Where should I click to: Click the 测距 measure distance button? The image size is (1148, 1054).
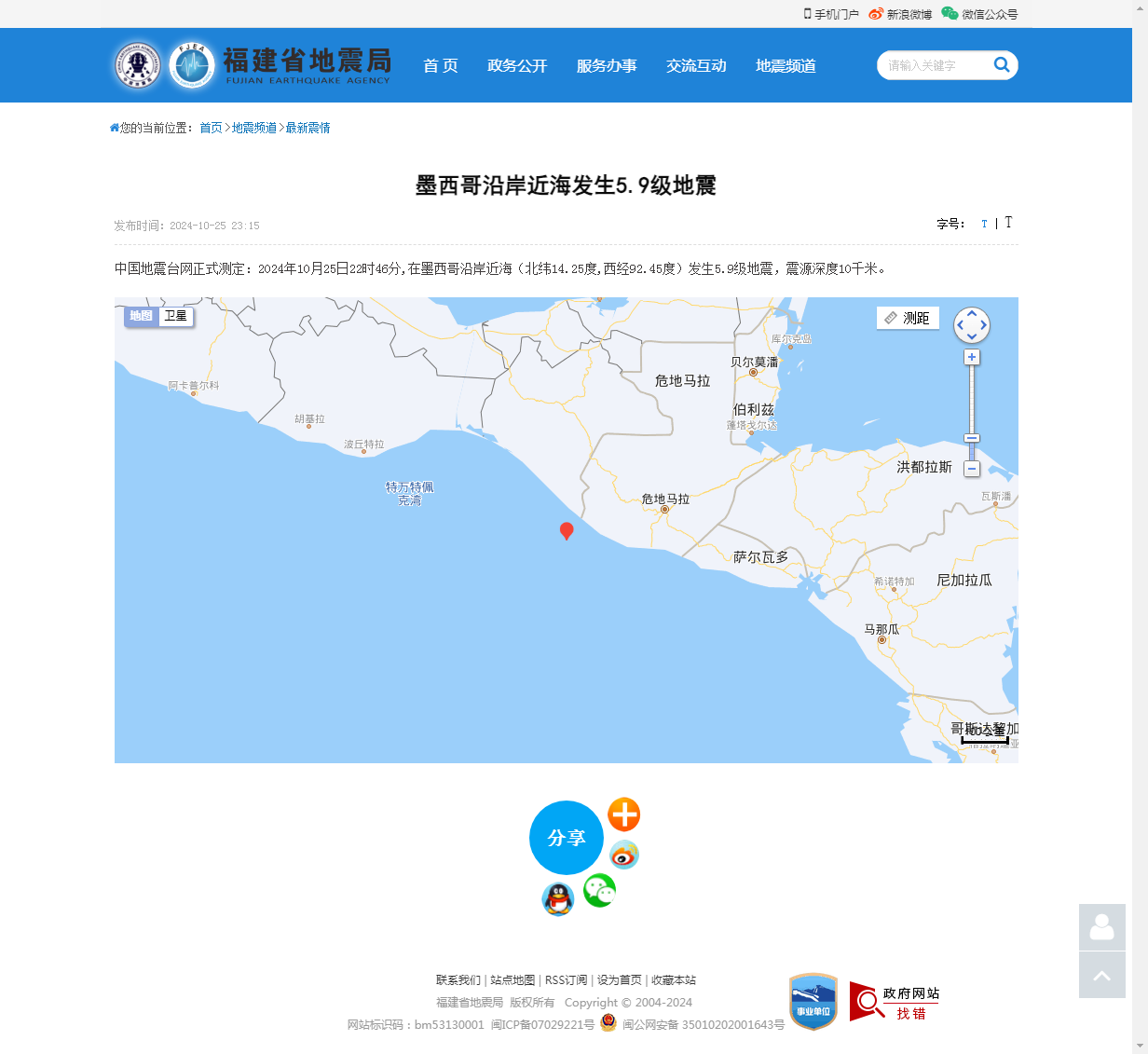pyautogui.click(x=908, y=319)
